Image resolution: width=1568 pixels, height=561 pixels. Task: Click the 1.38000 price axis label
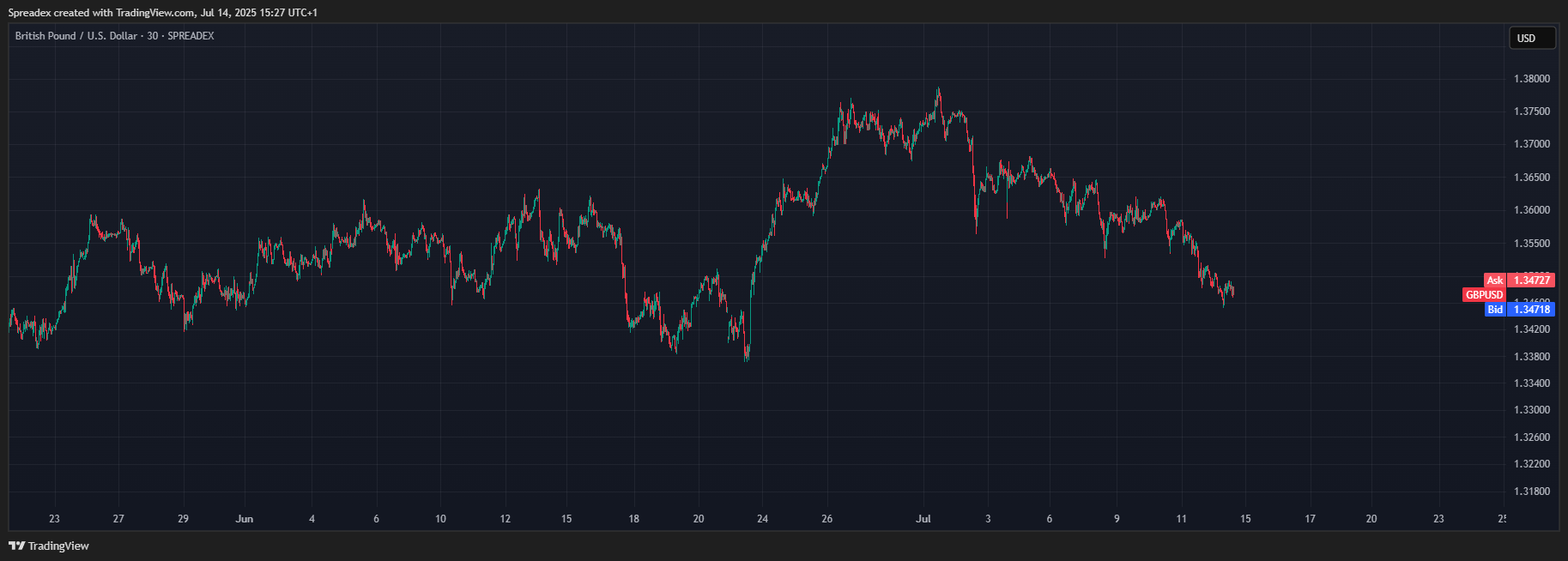tap(1532, 79)
